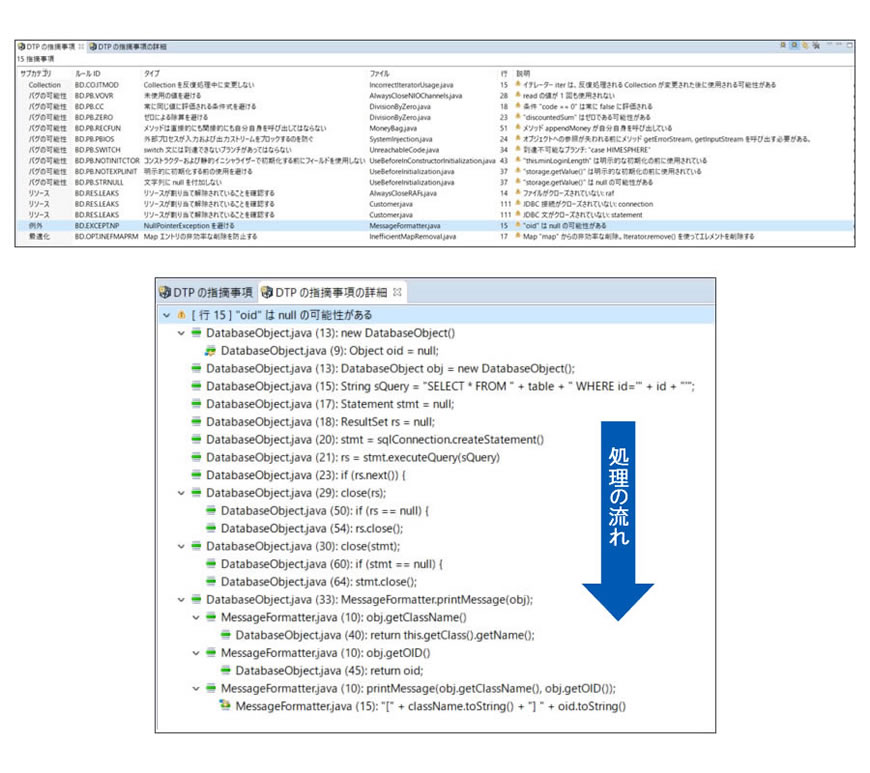This screenshot has height=773, width=870.
Task: Click step icon beside "(45): return oid;"
Action: click(x=225, y=670)
